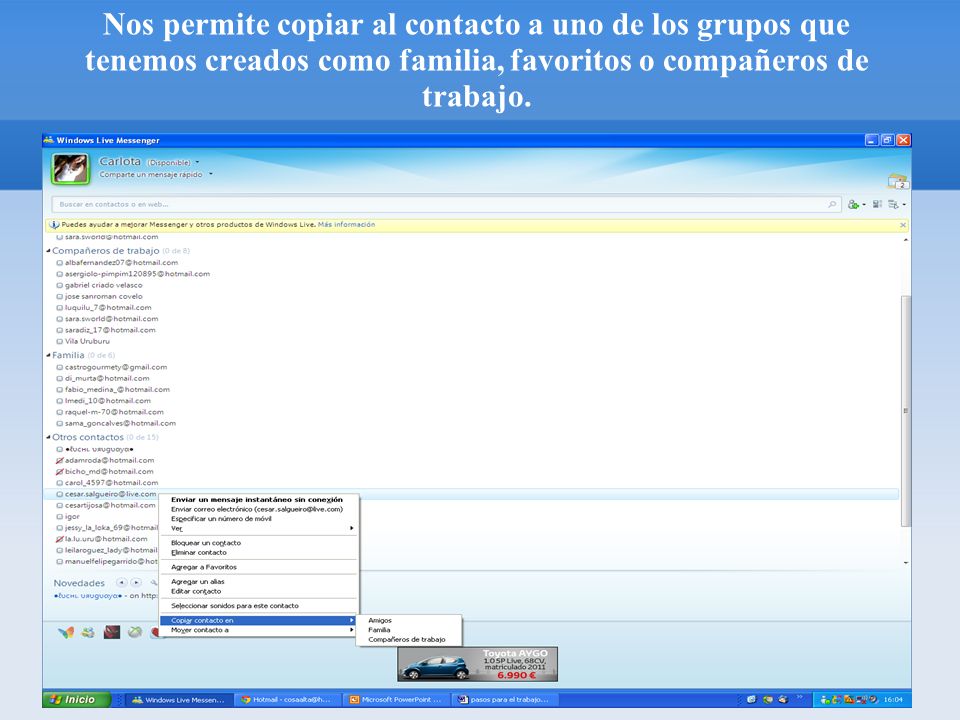Collapse the 'Familia' group
The height and width of the screenshot is (720, 960).
48,355
